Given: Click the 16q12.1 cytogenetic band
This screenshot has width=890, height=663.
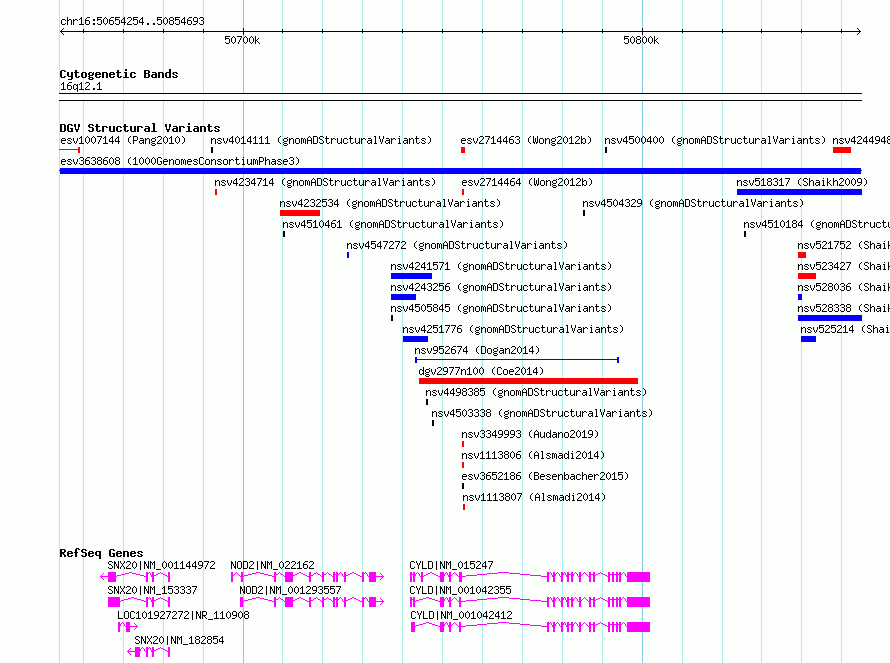Looking at the screenshot, I should [460, 97].
